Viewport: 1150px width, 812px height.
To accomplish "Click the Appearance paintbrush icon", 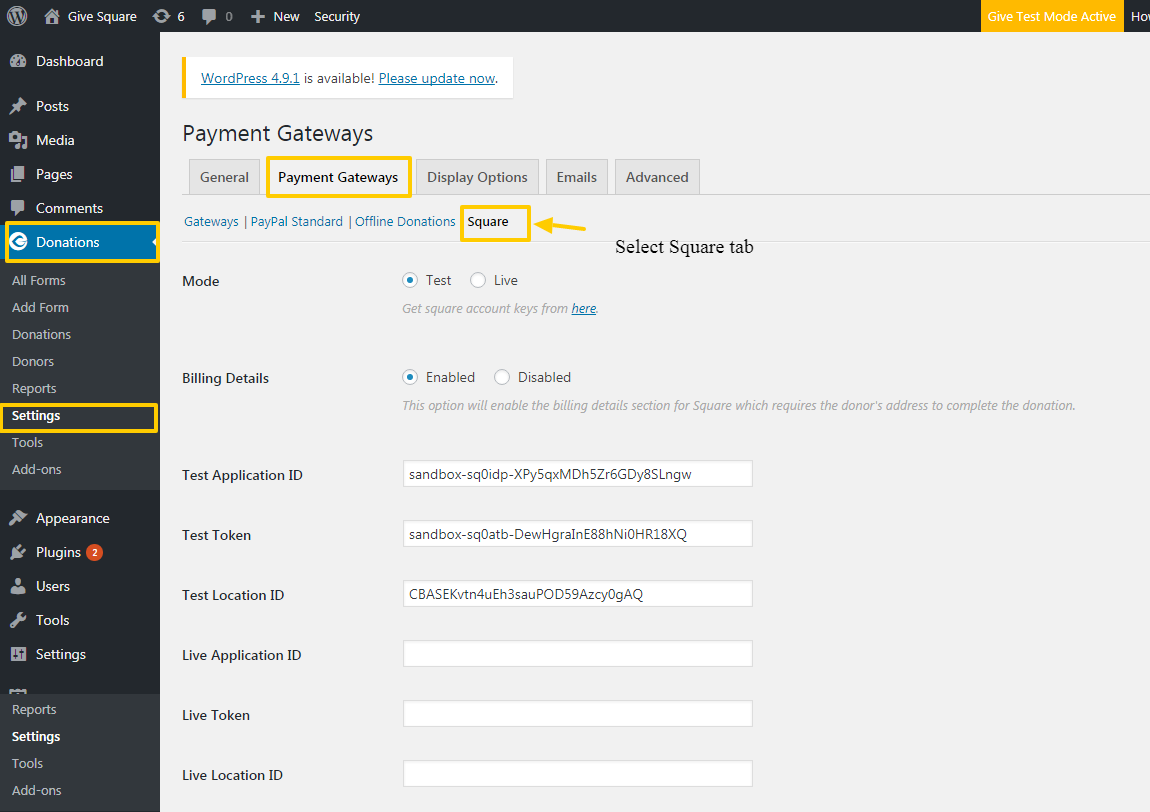I will click(x=18, y=518).
